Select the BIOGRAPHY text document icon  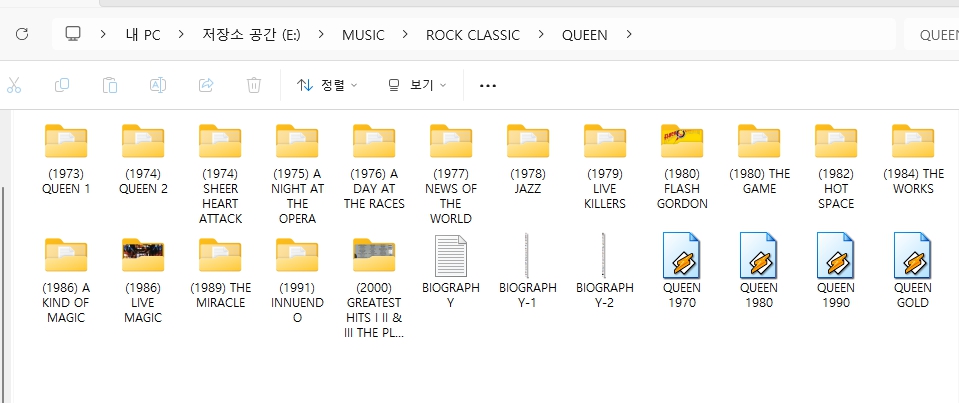pos(451,256)
